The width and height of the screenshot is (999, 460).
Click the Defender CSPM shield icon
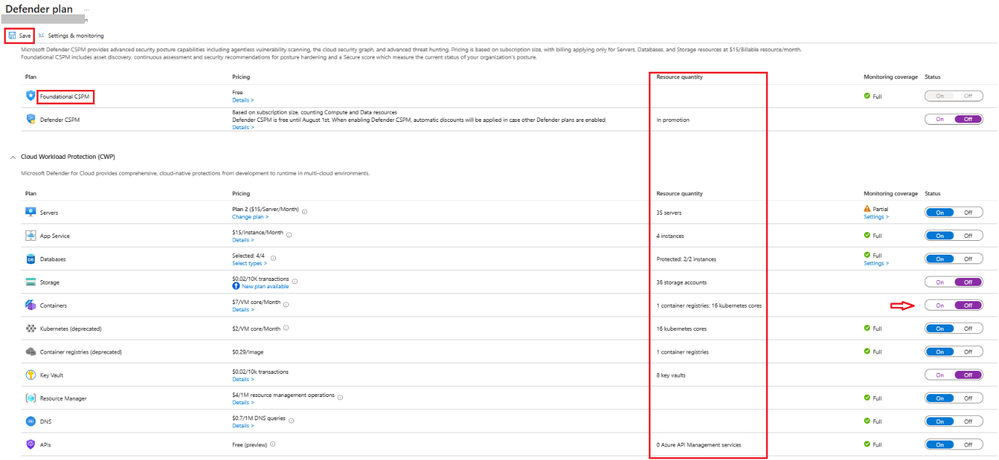31,119
